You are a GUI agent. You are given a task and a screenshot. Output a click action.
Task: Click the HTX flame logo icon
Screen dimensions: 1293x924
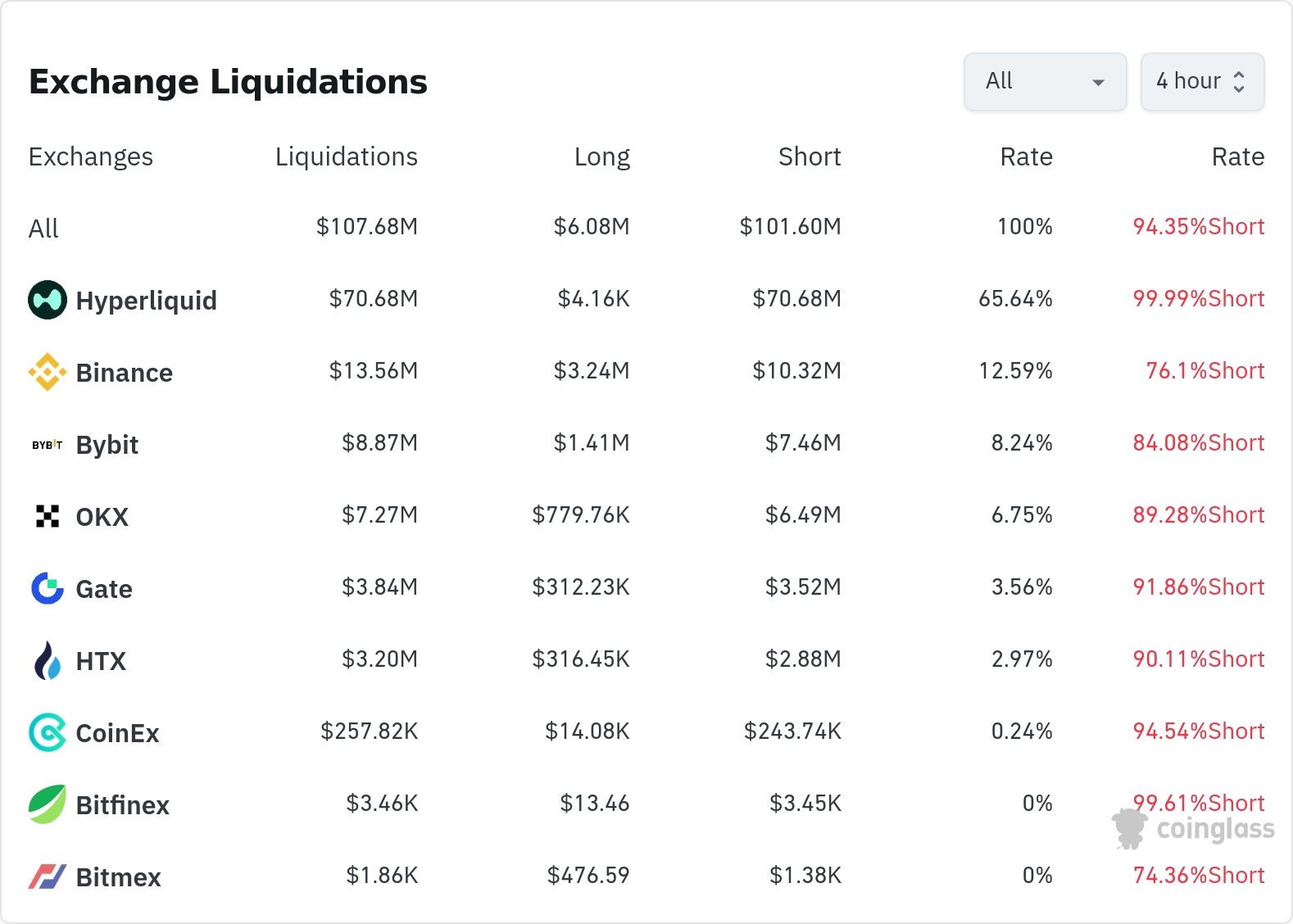click(x=48, y=660)
